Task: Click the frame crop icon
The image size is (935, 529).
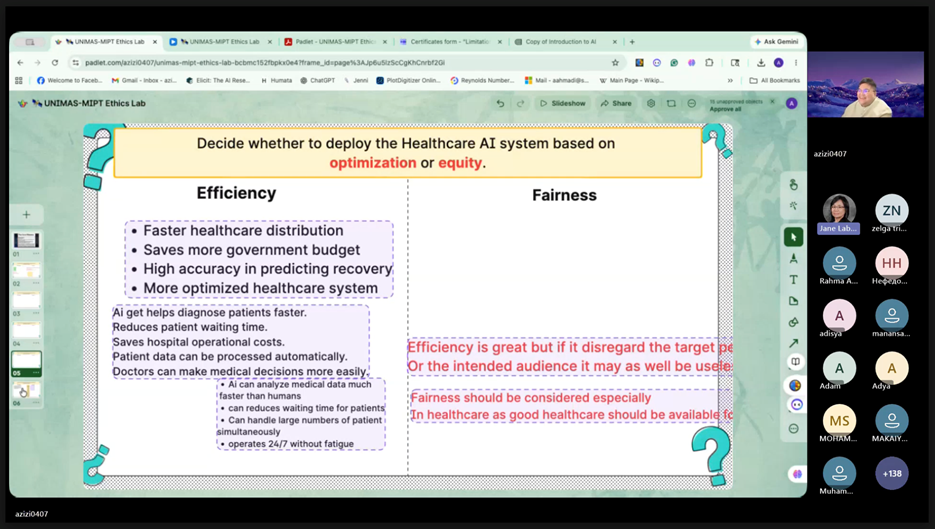Action: click(x=671, y=103)
